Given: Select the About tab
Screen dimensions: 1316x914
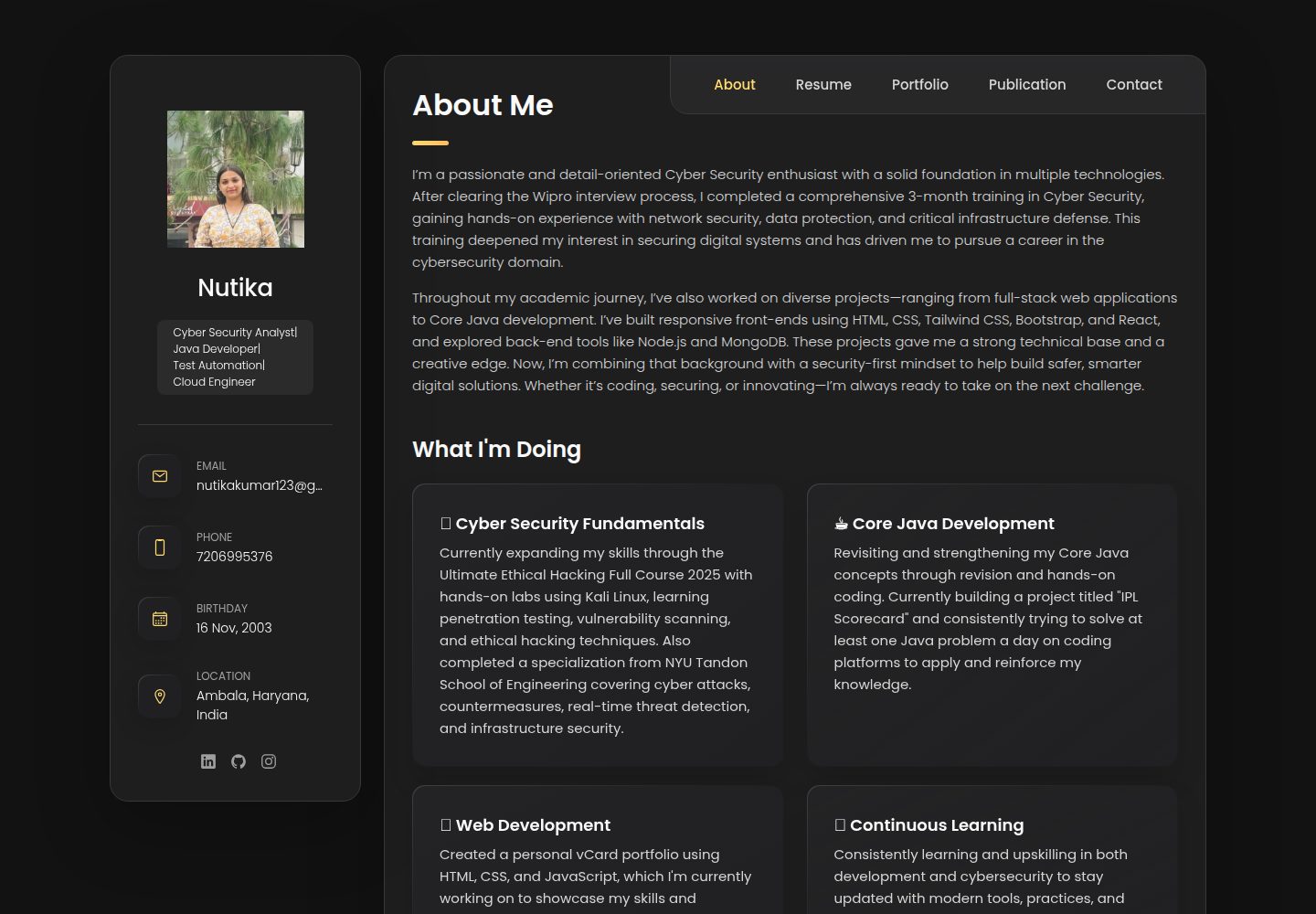Looking at the screenshot, I should (735, 85).
